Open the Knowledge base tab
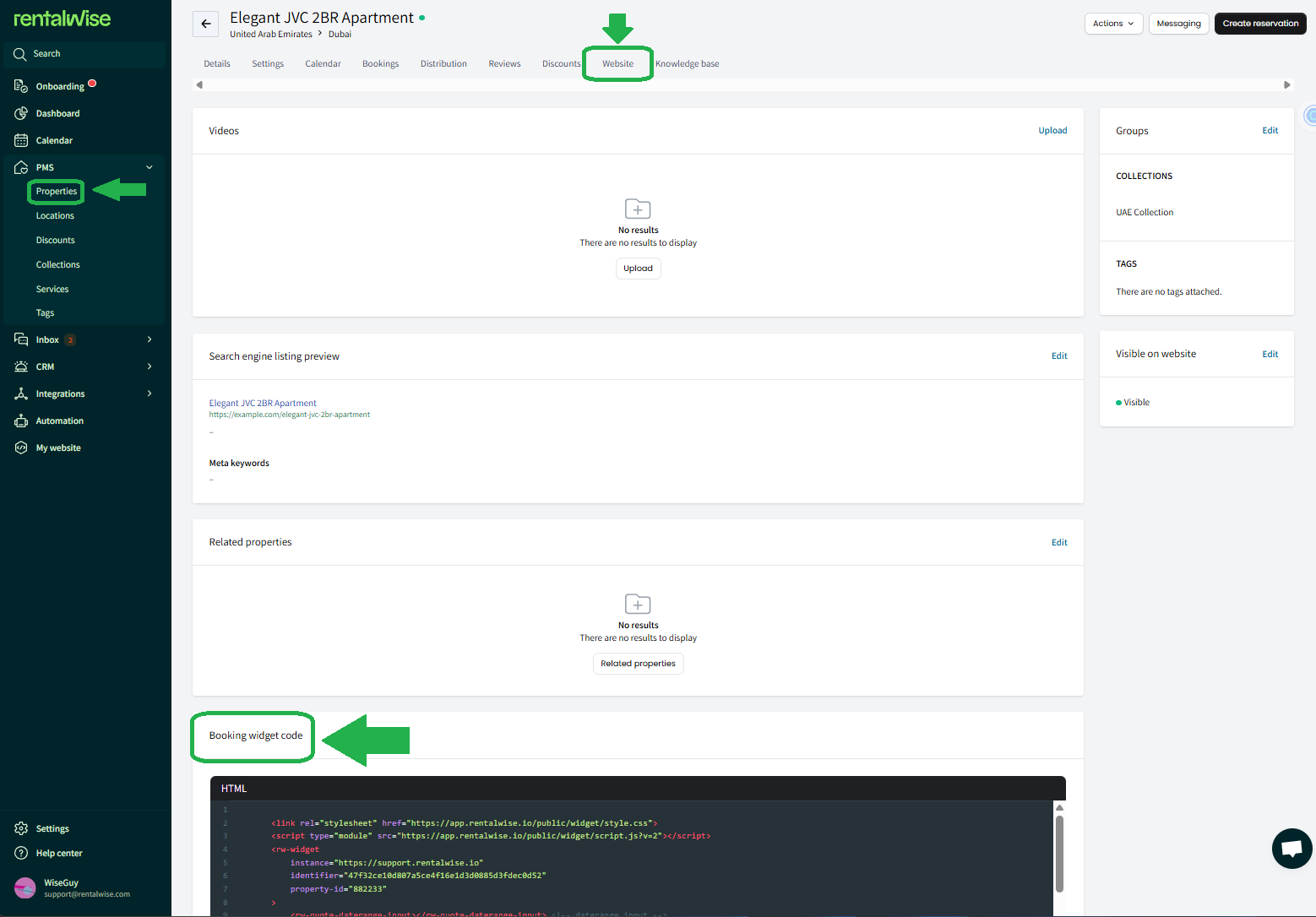1316x917 pixels. [688, 64]
